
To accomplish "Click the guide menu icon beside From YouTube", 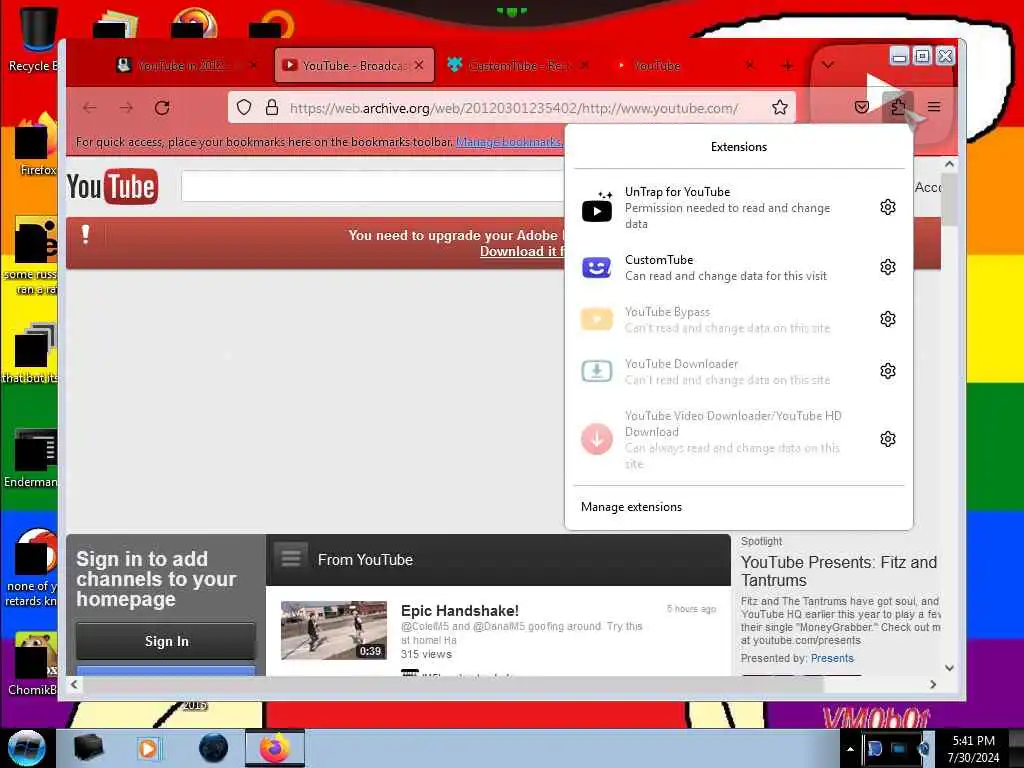I will [x=291, y=560].
